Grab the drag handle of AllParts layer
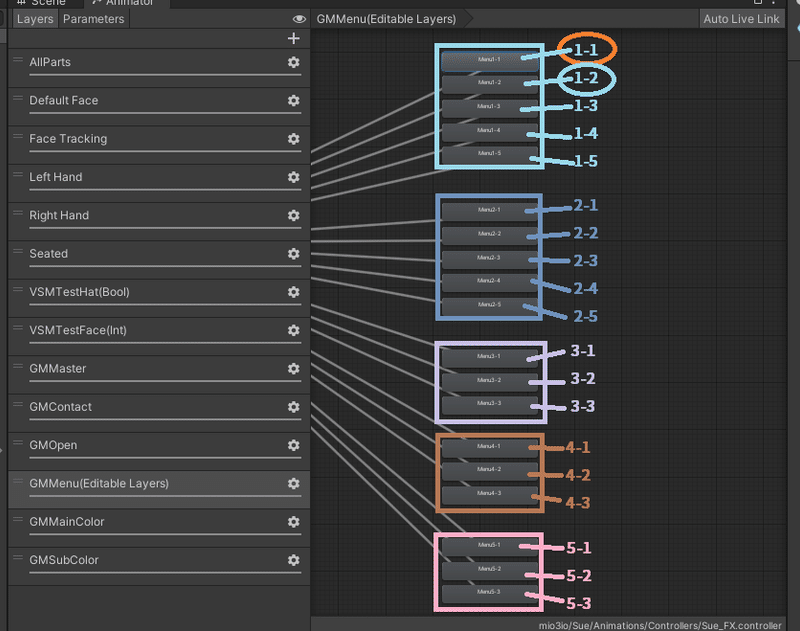Viewport: 800px width, 631px height. click(18, 60)
